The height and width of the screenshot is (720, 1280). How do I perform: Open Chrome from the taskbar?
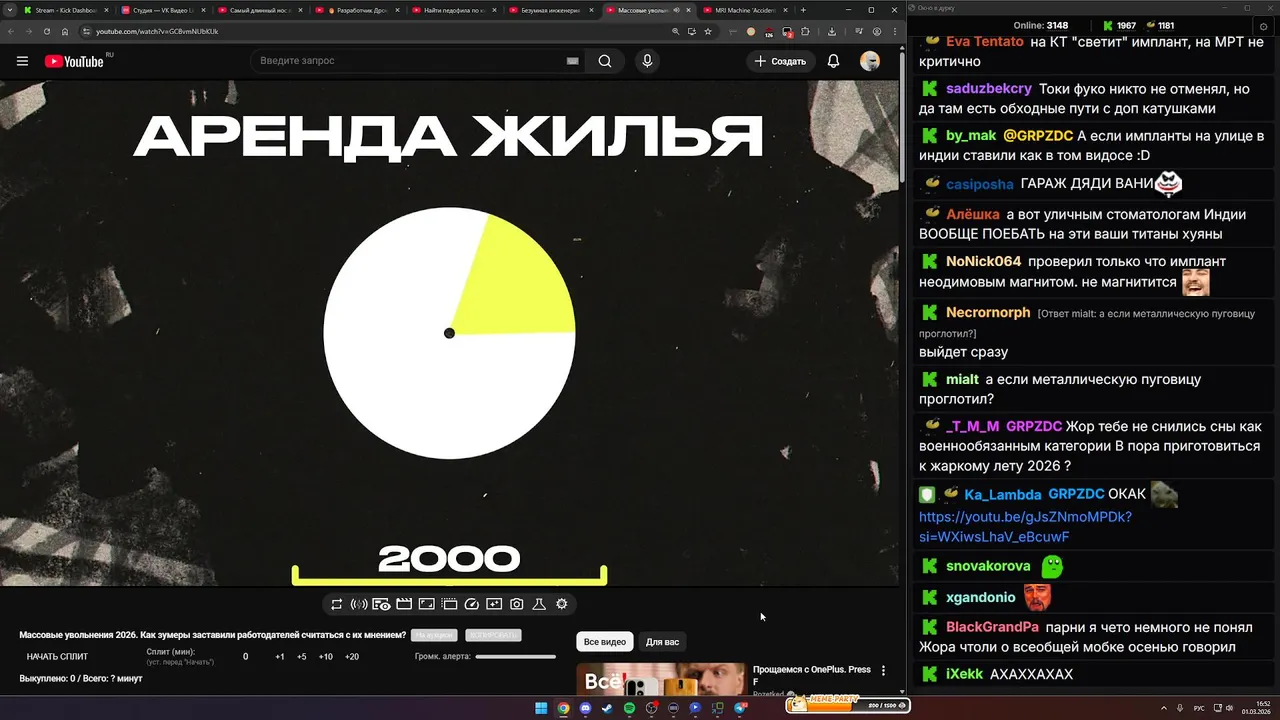(563, 708)
